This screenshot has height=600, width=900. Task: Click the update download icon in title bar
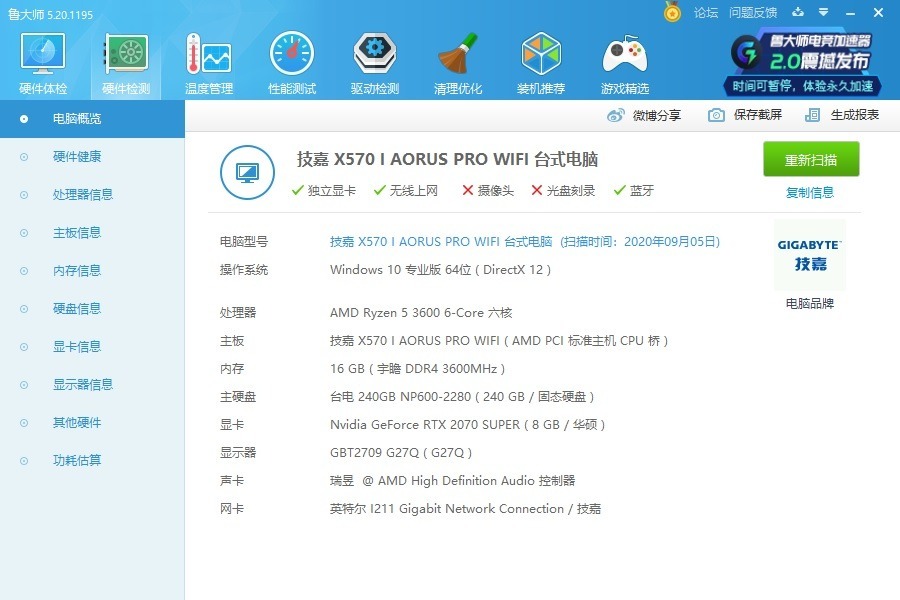[x=797, y=13]
